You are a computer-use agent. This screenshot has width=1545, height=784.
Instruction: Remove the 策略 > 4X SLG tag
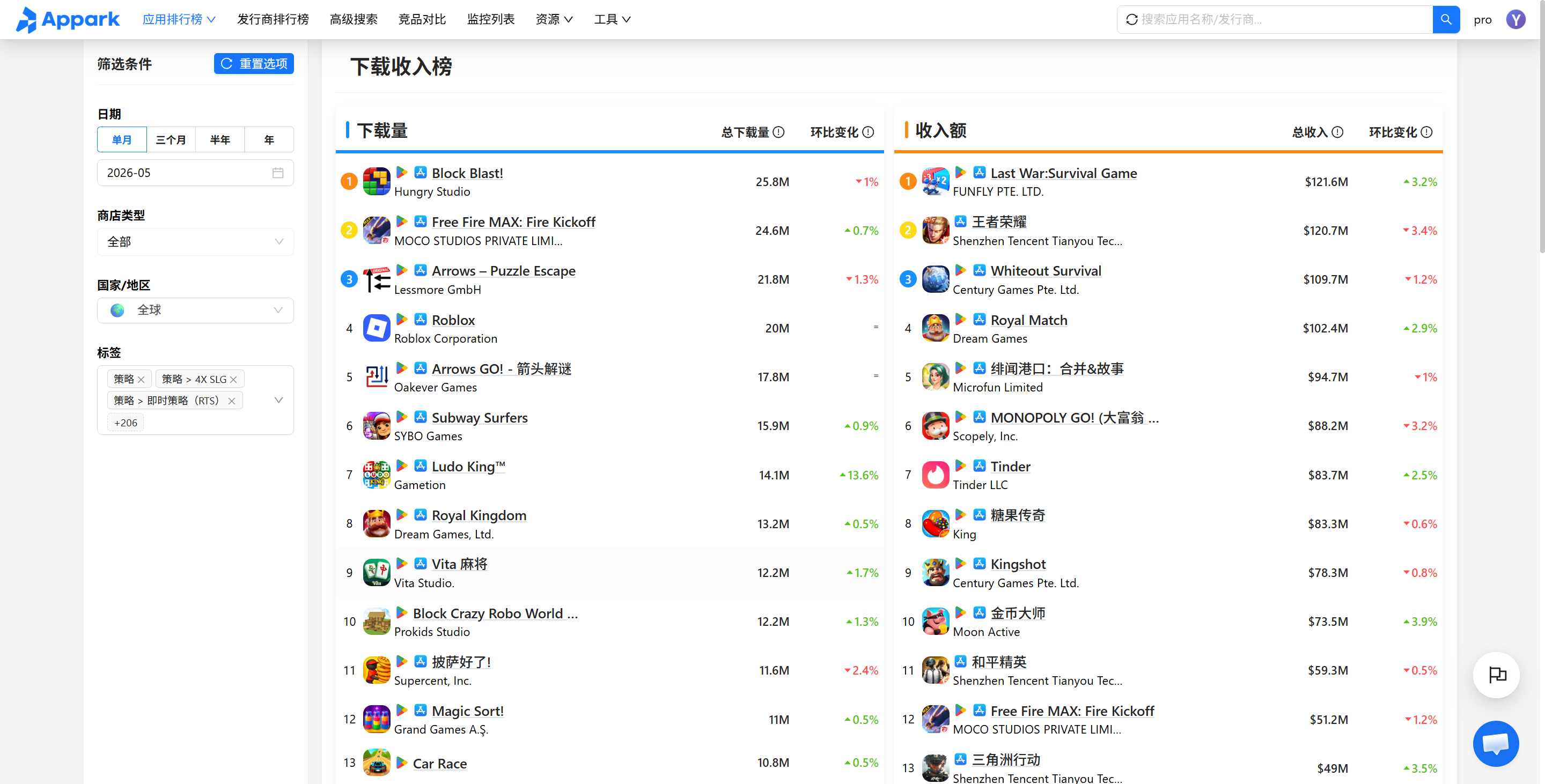point(233,380)
